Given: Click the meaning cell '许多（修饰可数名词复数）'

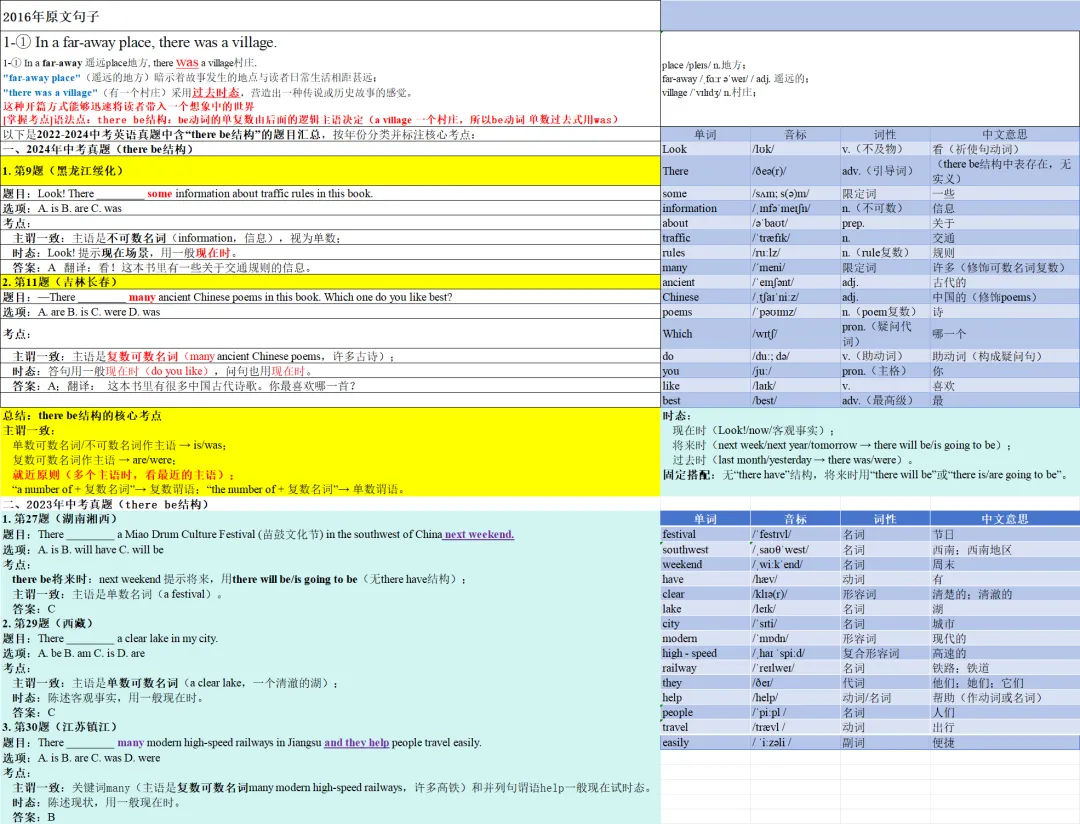Looking at the screenshot, I should (x=1005, y=267).
